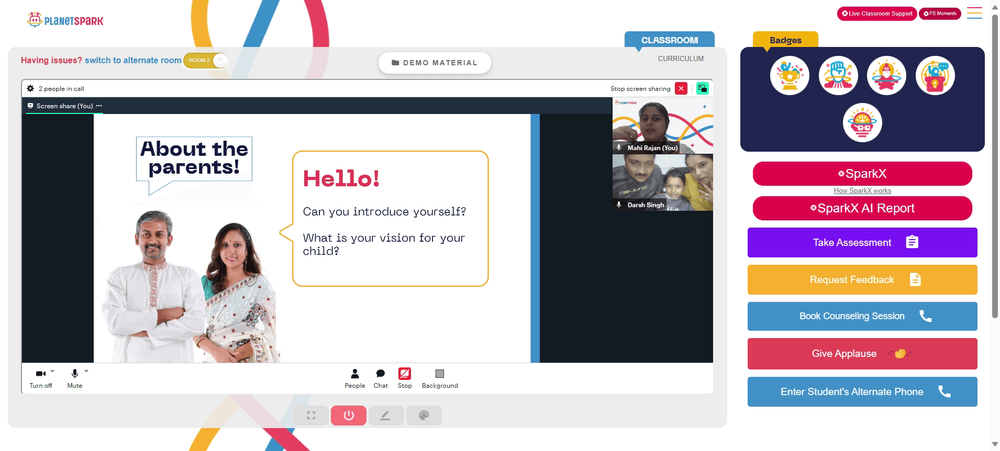Open the People panel

click(x=355, y=378)
